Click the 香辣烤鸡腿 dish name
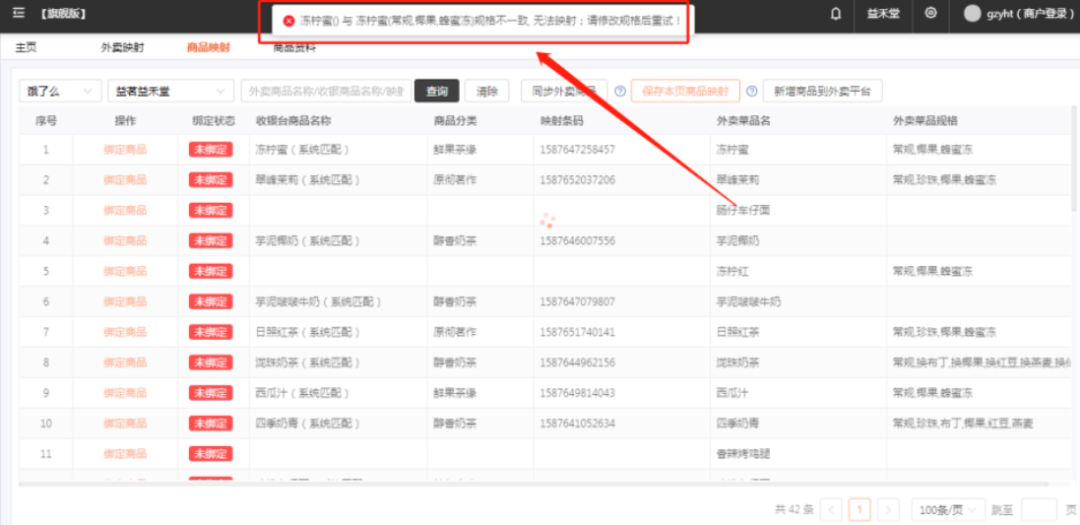1080x525 pixels. click(743, 453)
